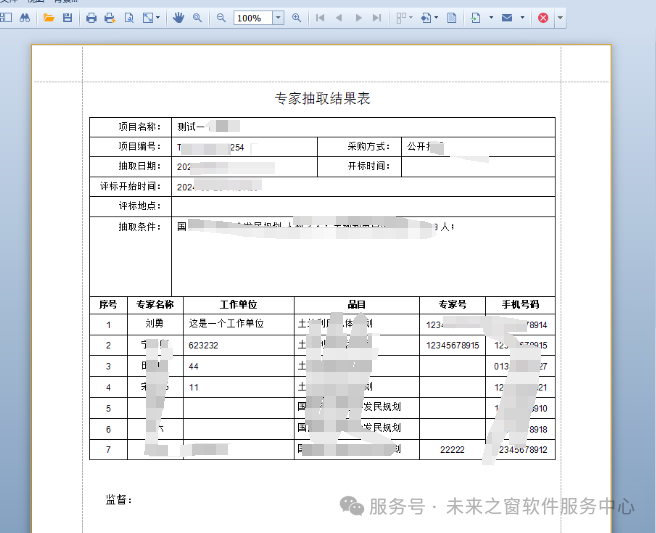Click the expert number cell 22222
656x533 pixels.
452,450
